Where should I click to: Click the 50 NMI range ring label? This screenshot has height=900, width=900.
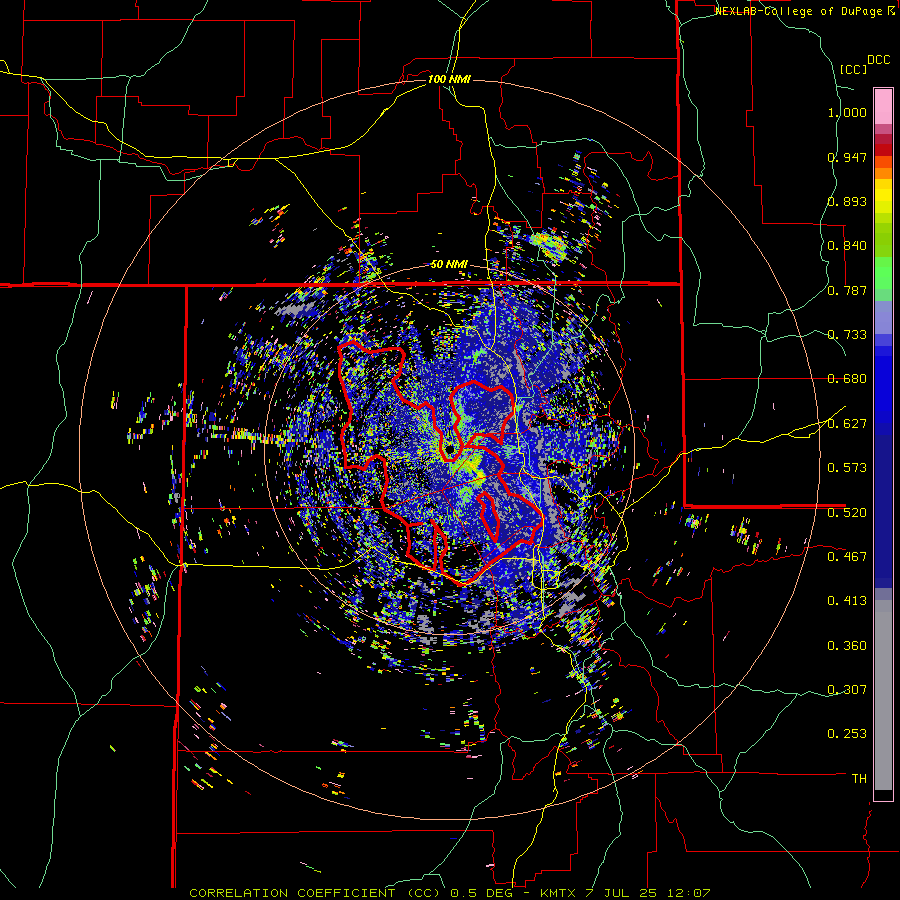[x=449, y=264]
